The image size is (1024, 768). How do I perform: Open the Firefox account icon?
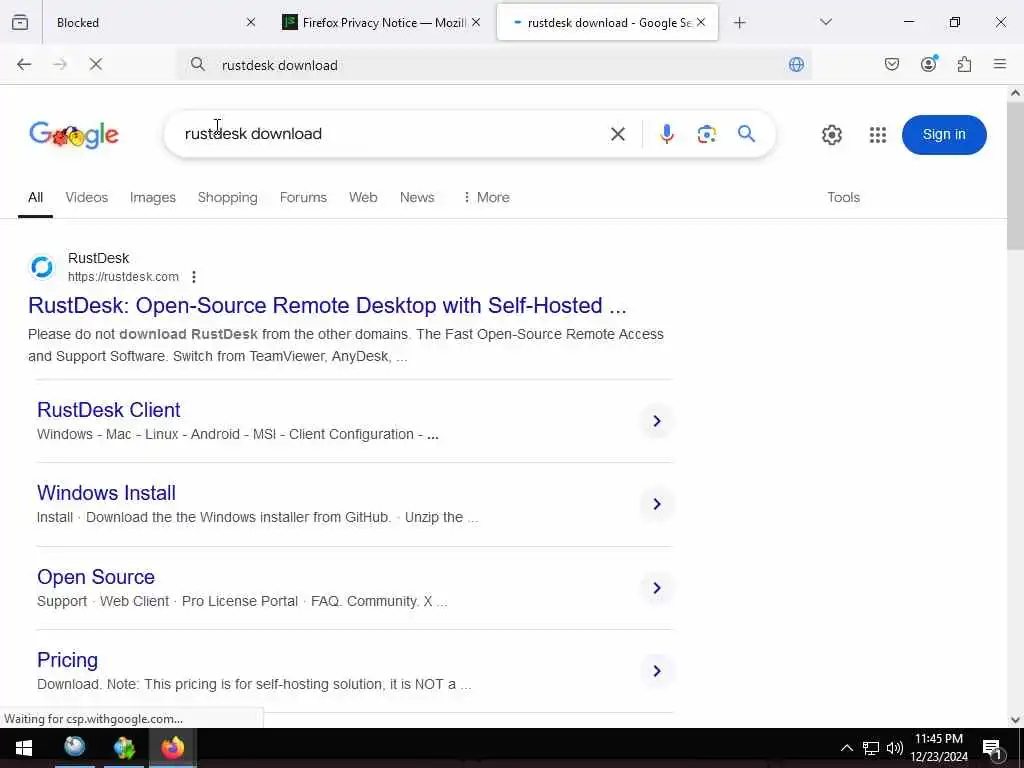point(929,64)
